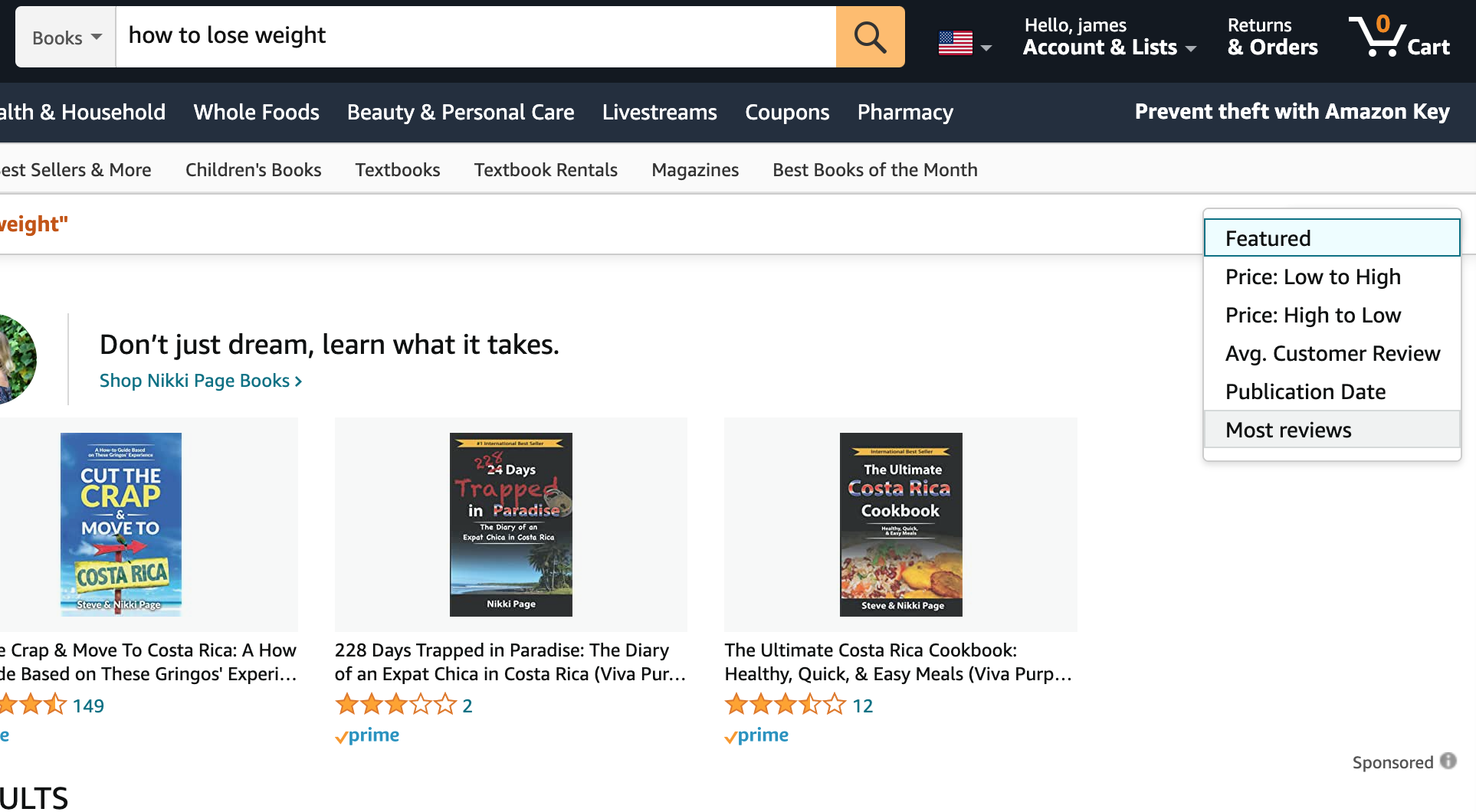1476x812 pixels.
Task: Open Children's Books tab
Action: point(254,169)
